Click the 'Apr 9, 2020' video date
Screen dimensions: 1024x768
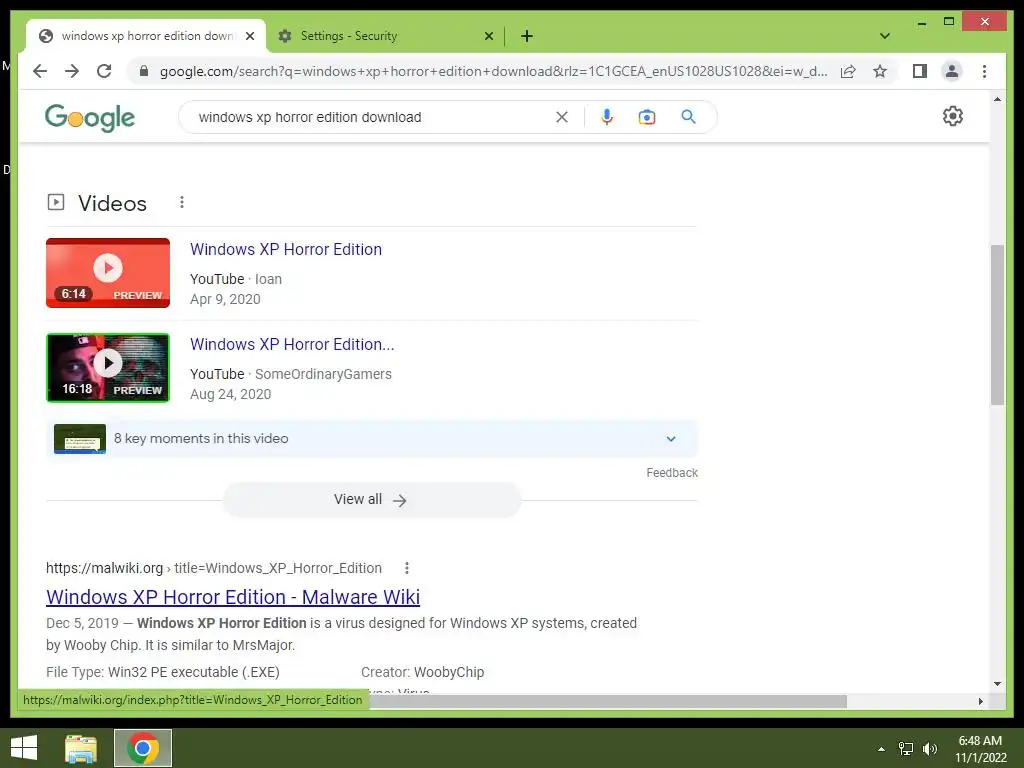[225, 299]
